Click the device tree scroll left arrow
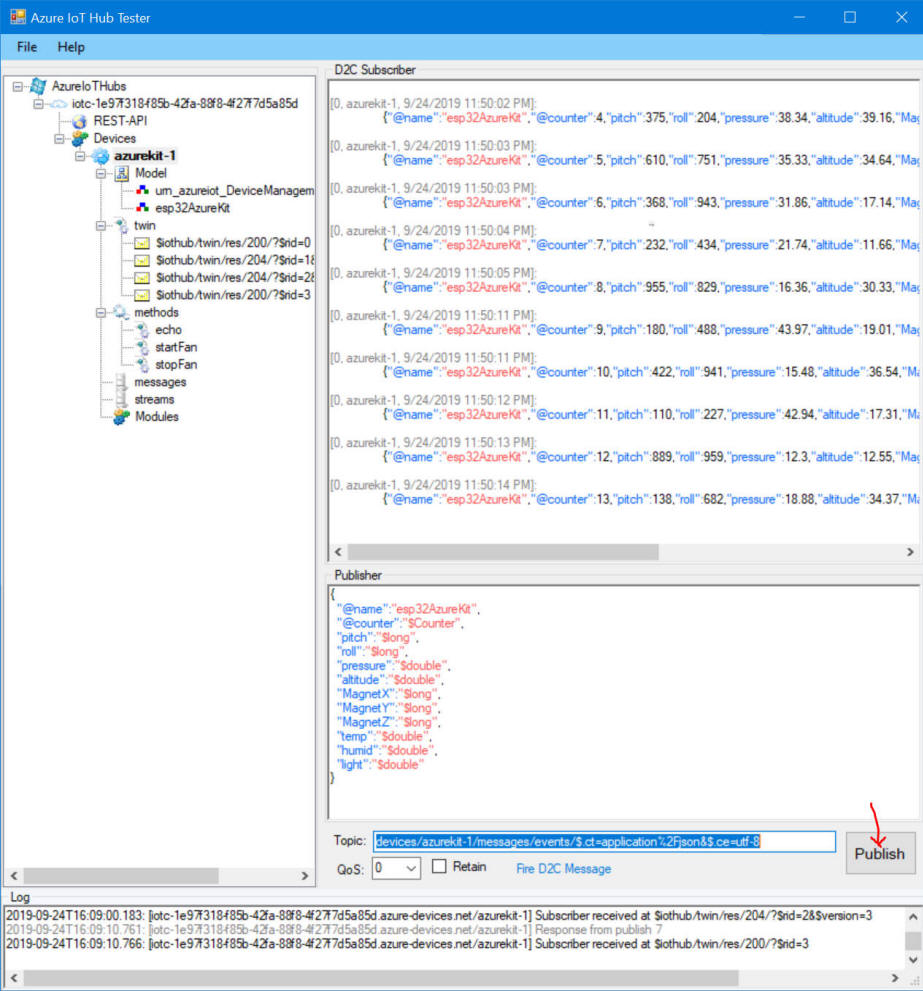This screenshot has height=991, width=923. click(x=14, y=876)
